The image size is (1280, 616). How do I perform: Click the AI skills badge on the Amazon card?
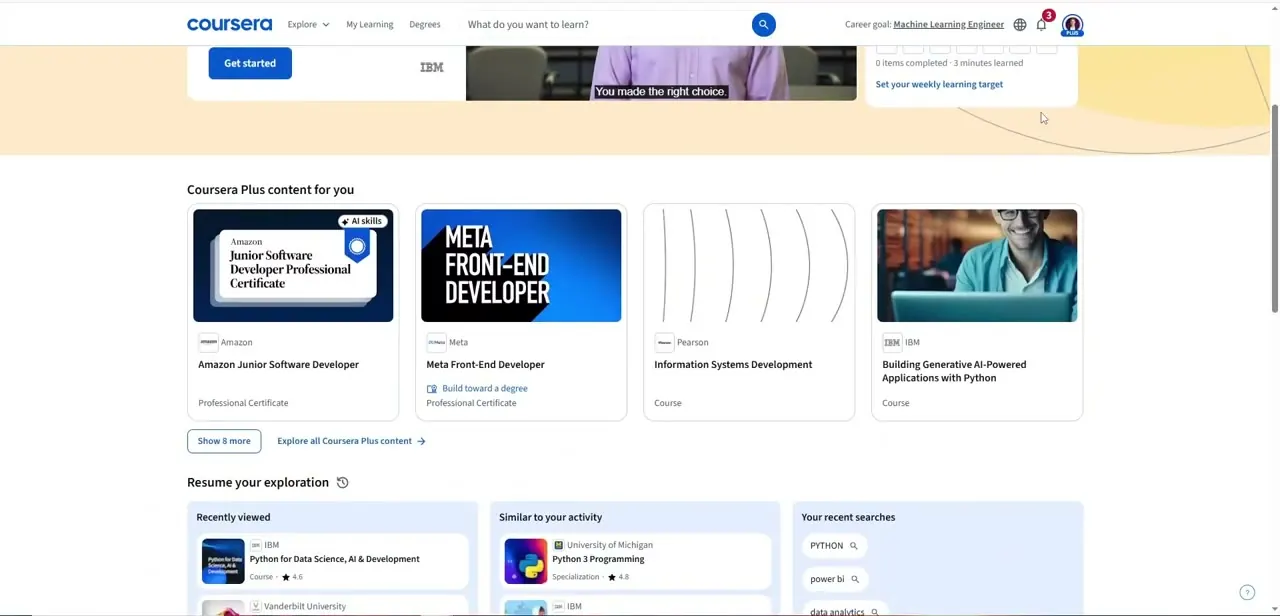tap(362, 221)
